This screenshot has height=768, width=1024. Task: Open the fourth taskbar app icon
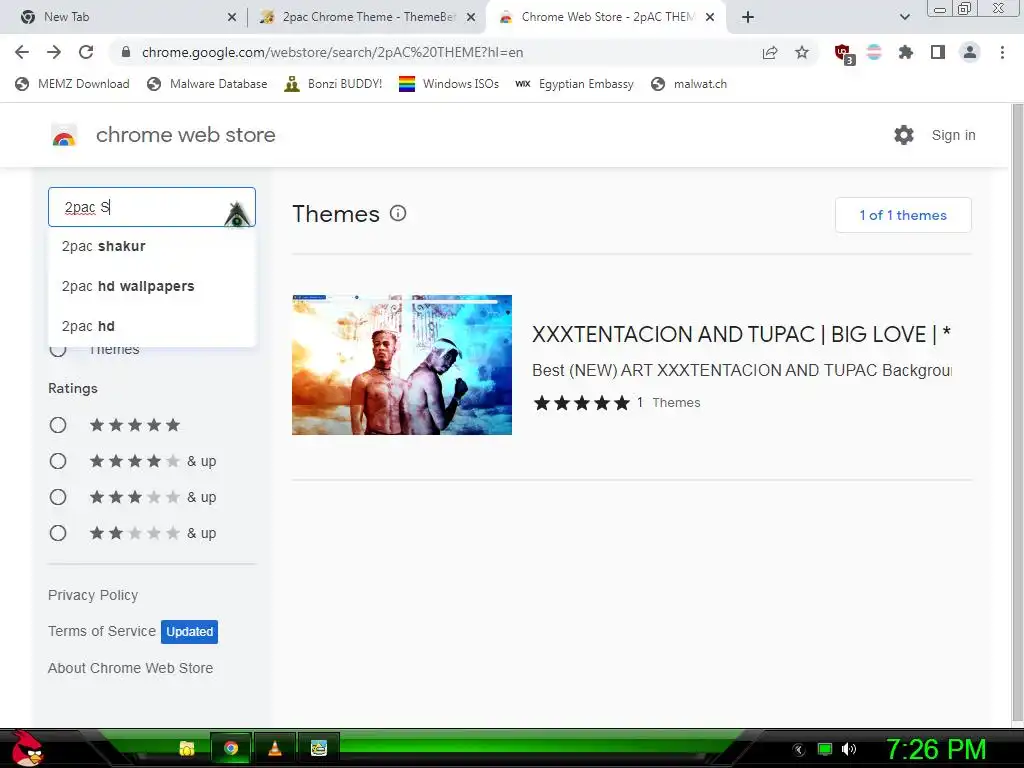click(x=319, y=748)
